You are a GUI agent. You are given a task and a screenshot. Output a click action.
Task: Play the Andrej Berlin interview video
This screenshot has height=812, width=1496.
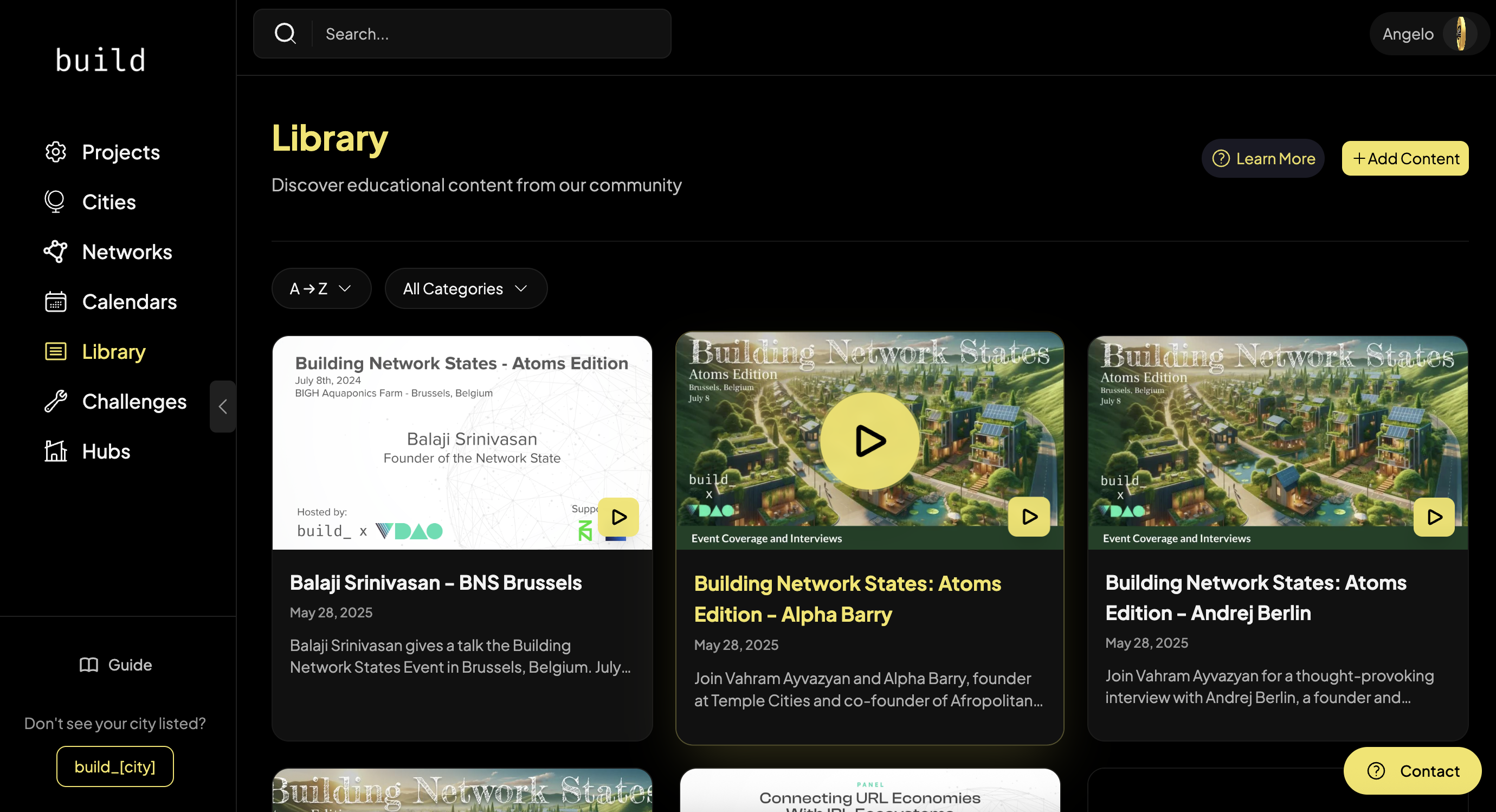pos(1433,517)
